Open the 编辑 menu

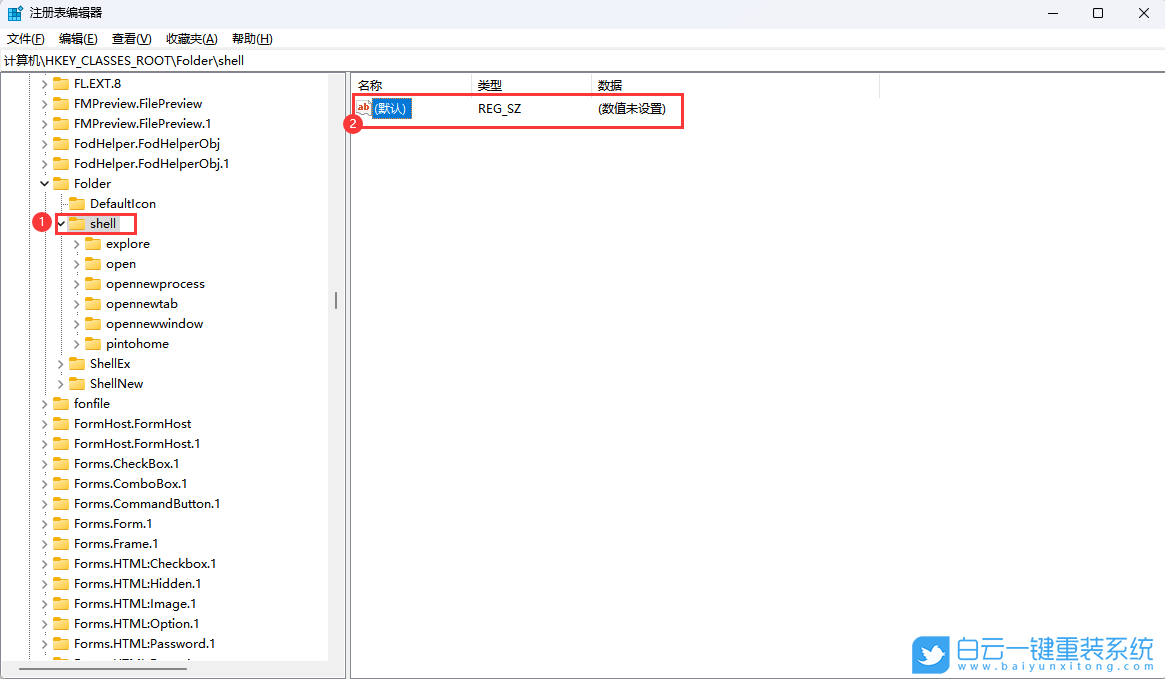(x=77, y=38)
